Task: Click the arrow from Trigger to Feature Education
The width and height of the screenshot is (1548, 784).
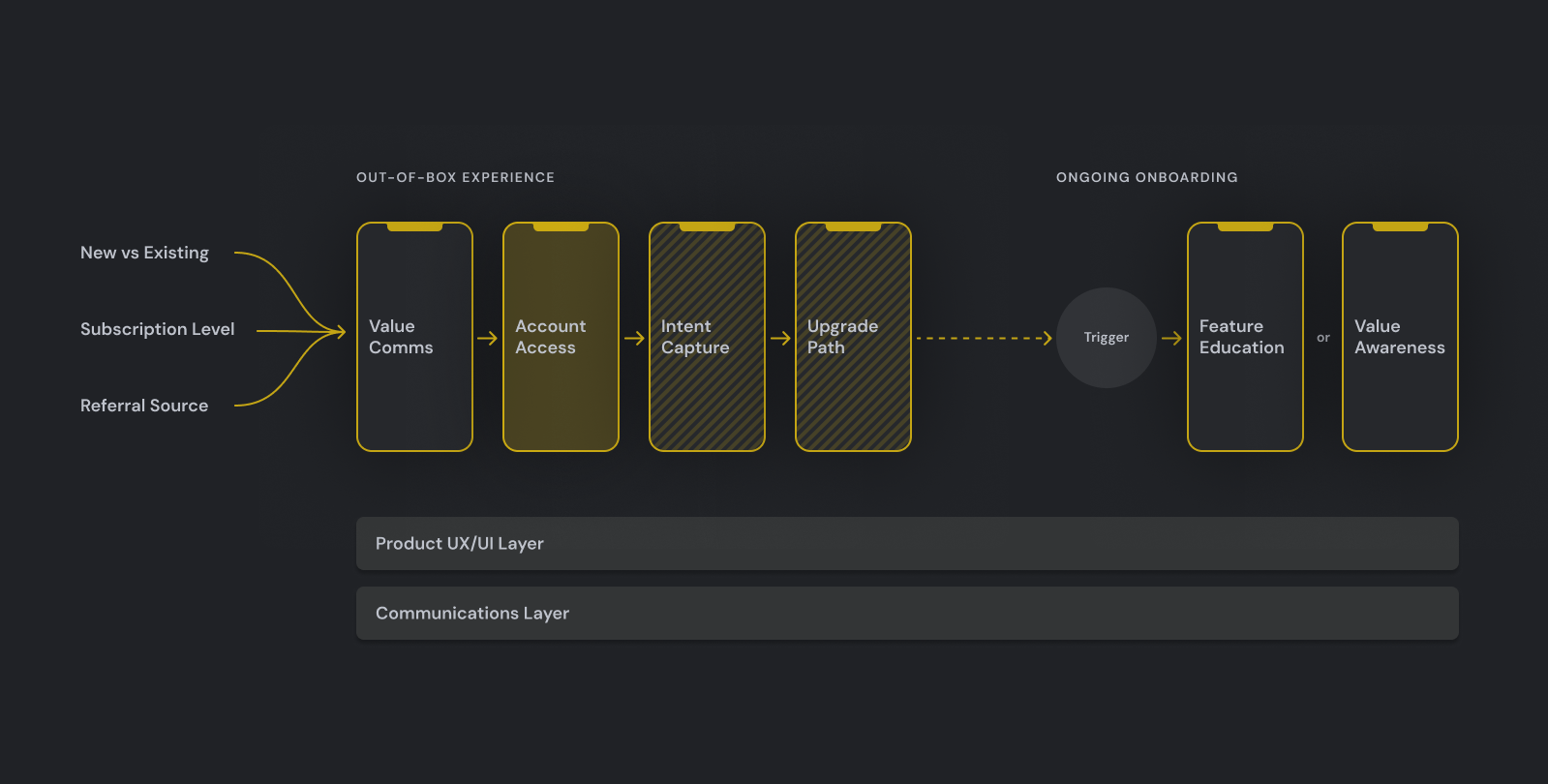Action: pos(1171,338)
